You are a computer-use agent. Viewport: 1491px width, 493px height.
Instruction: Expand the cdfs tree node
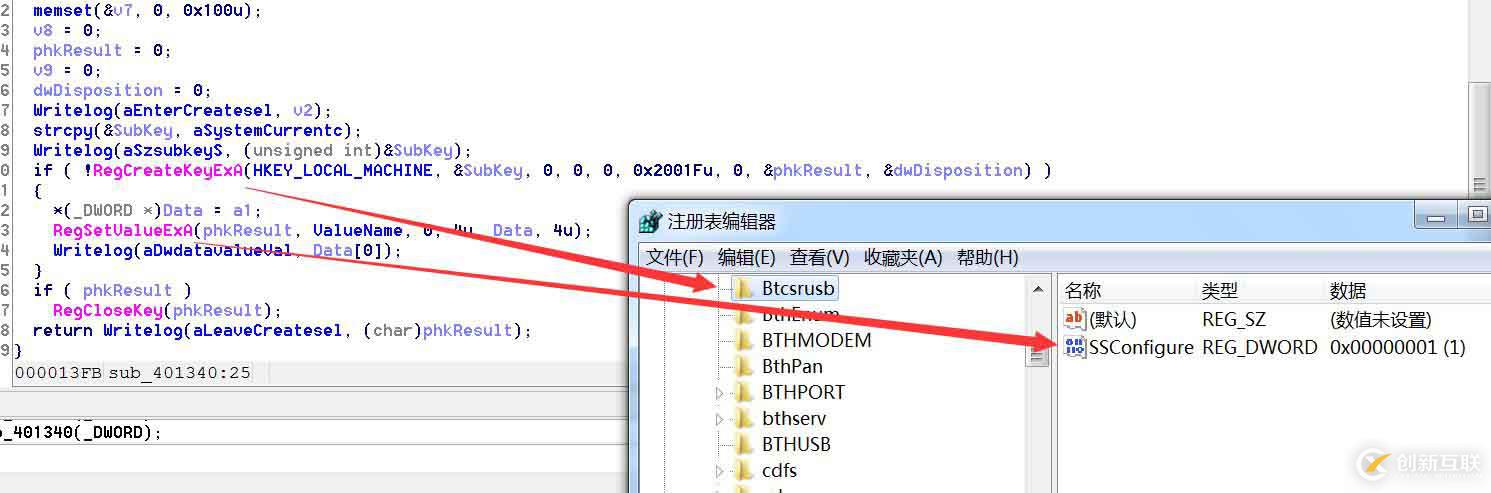tap(720, 471)
